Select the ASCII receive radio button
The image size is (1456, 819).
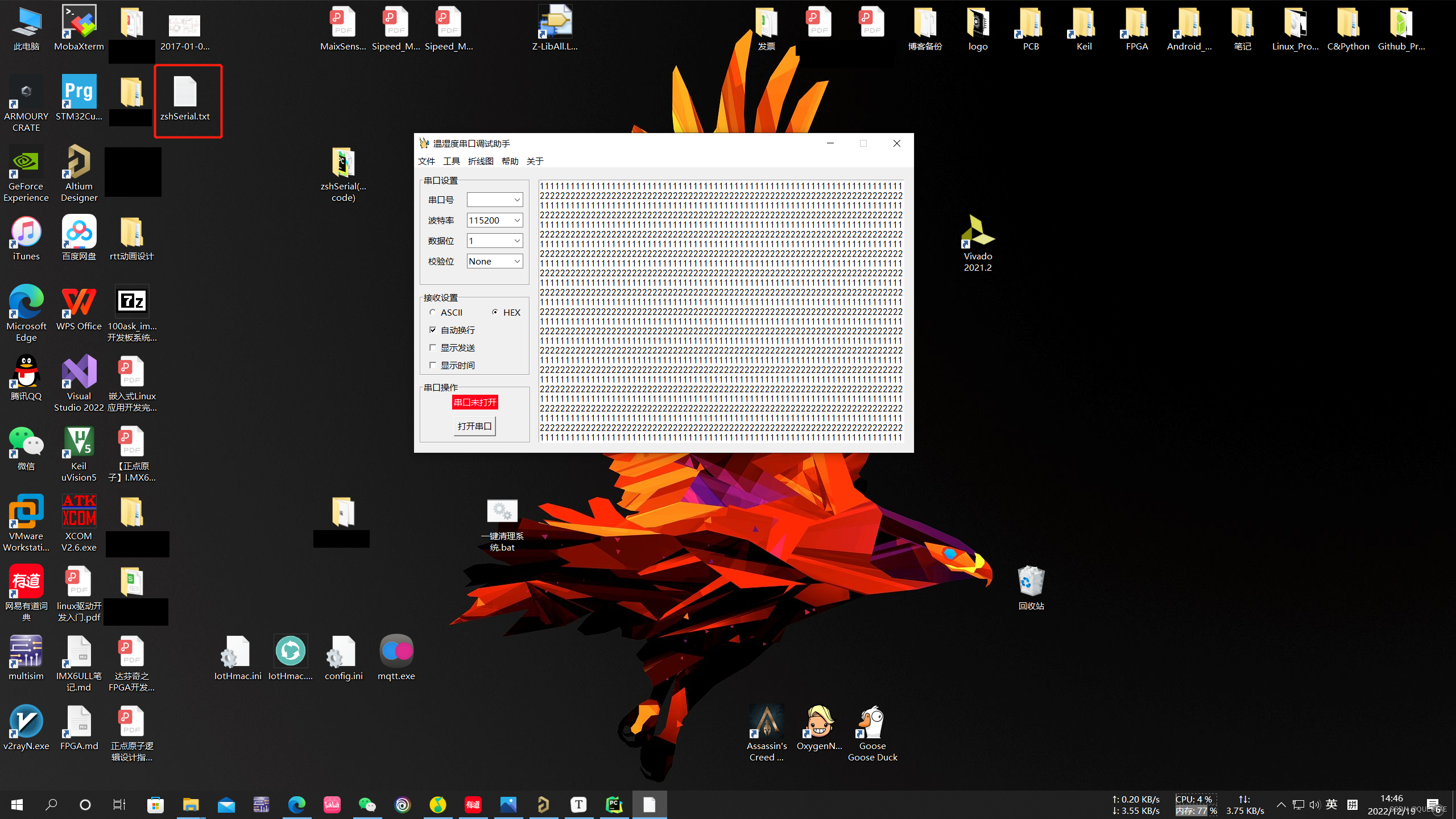pyautogui.click(x=433, y=312)
